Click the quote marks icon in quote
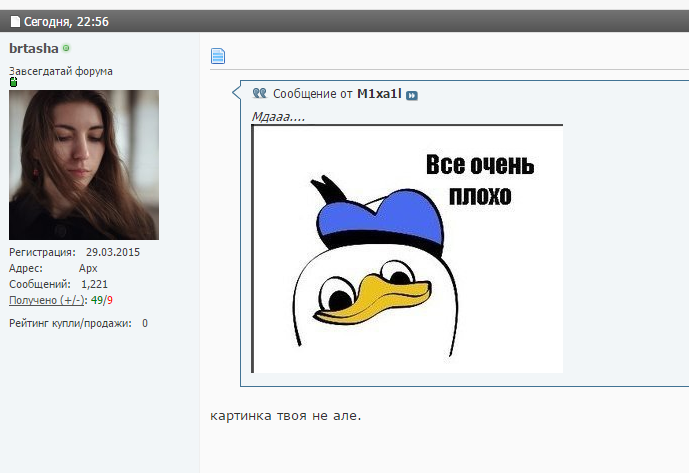Screen dimensions: 689x473 pos(260,93)
